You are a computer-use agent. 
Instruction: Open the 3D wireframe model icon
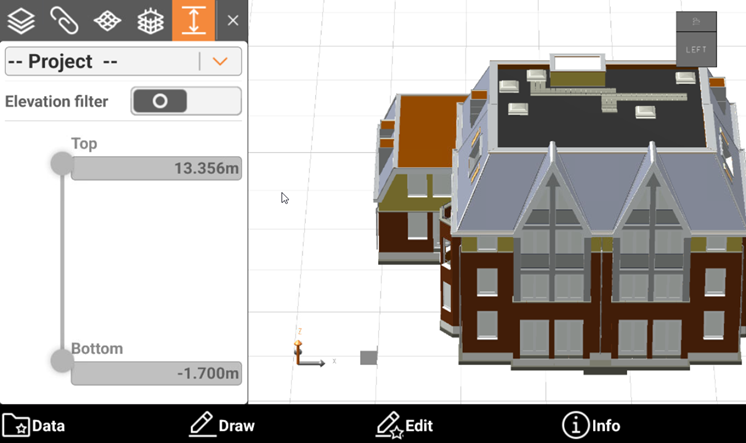coord(150,20)
